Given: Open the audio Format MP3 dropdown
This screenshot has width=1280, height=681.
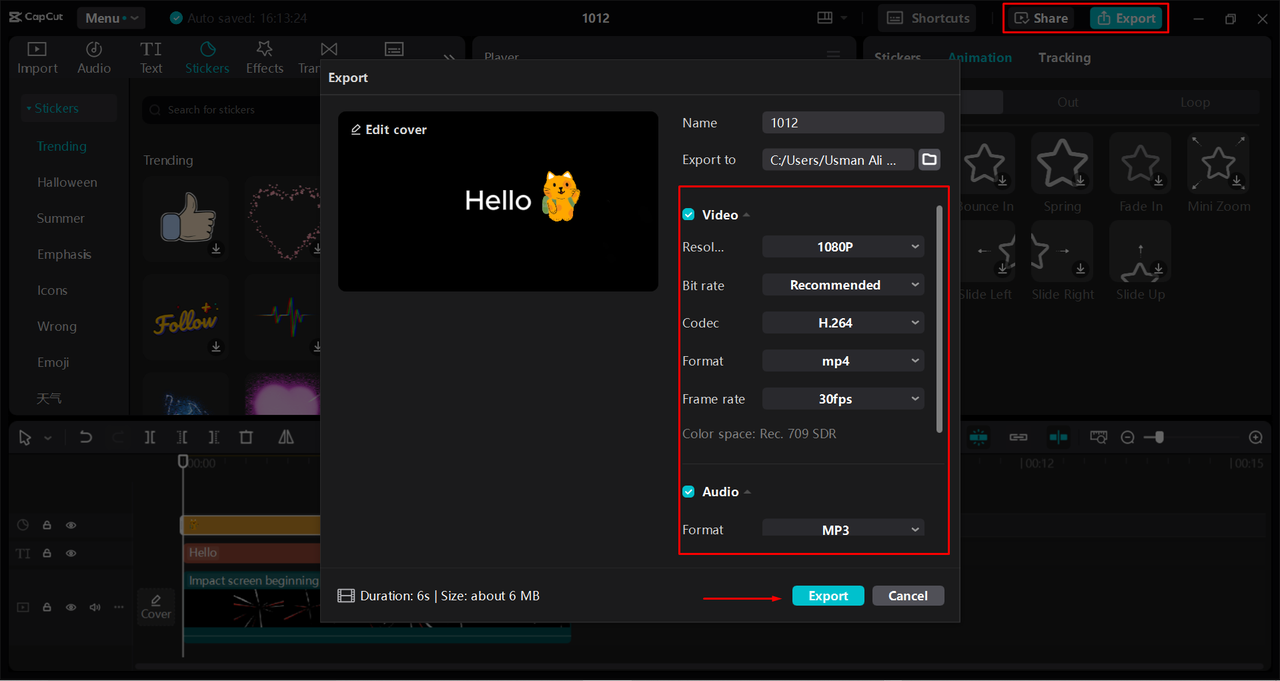Looking at the screenshot, I should pyautogui.click(x=843, y=528).
